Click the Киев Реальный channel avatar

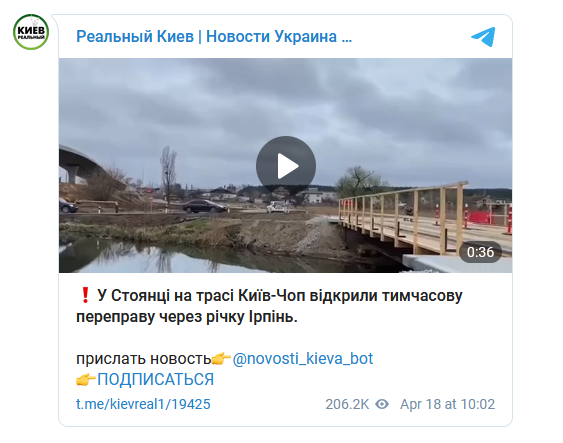coord(31,32)
